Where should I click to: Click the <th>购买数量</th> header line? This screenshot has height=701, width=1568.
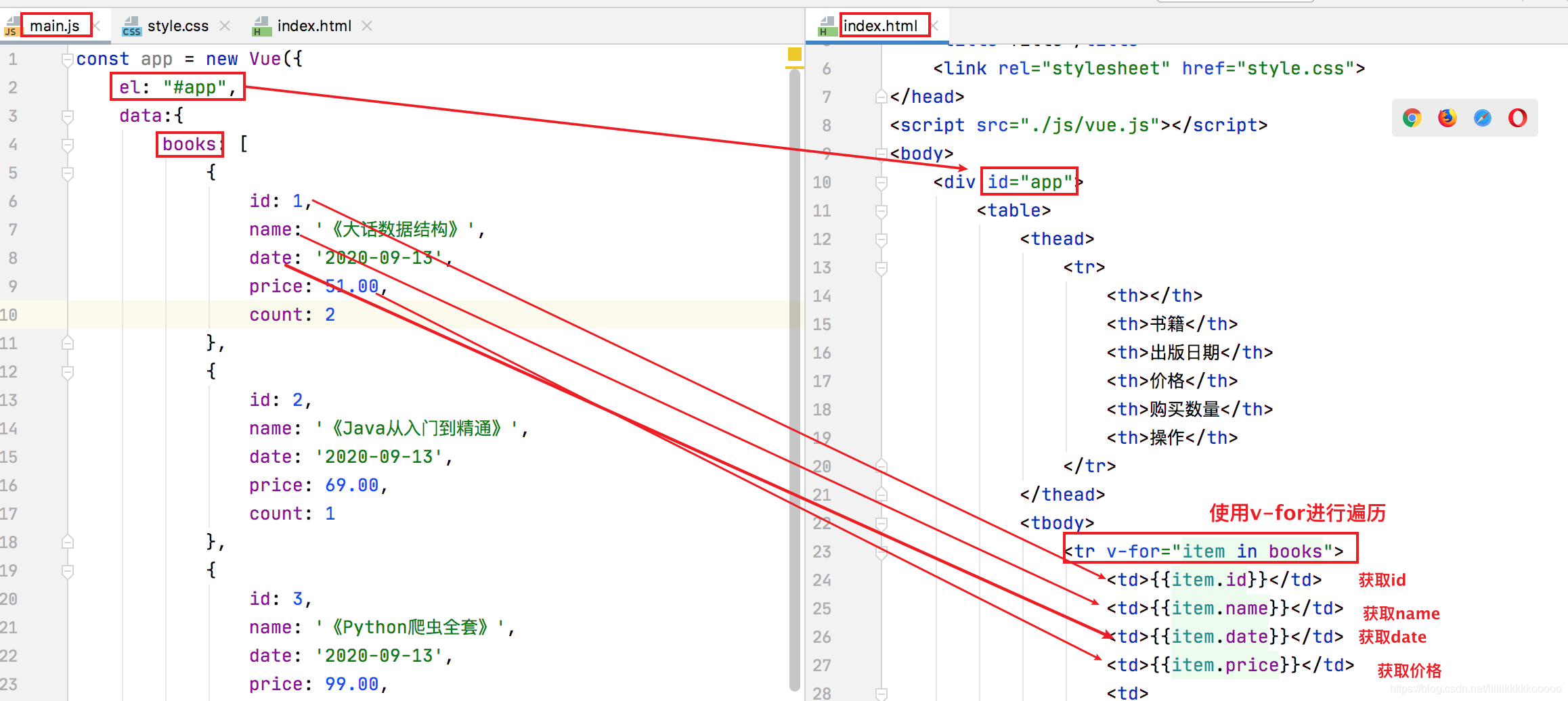point(1190,409)
